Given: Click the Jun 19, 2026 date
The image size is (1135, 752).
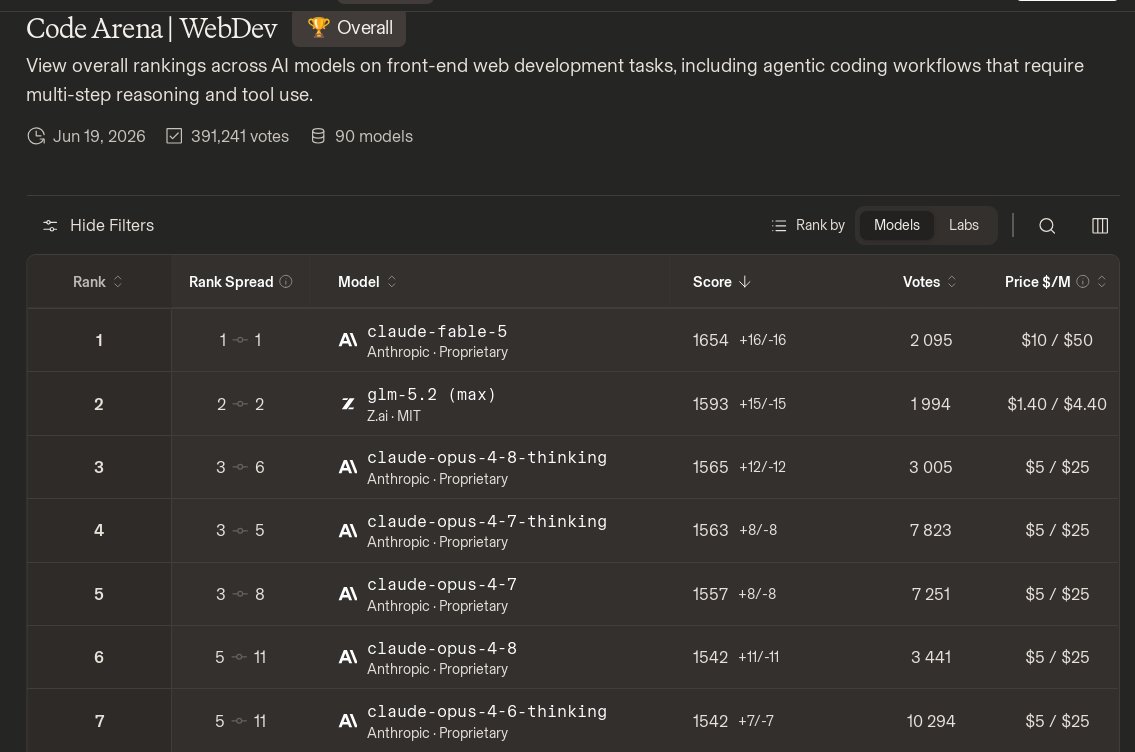Looking at the screenshot, I should coord(99,136).
